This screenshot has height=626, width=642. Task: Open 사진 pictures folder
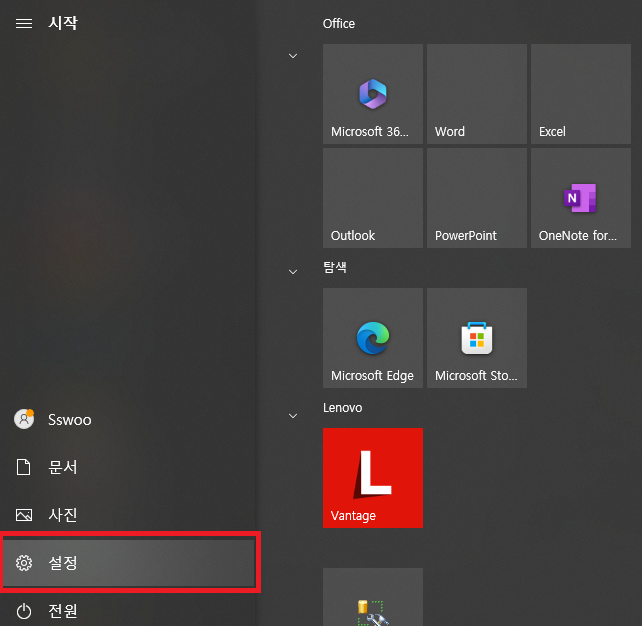(x=129, y=515)
